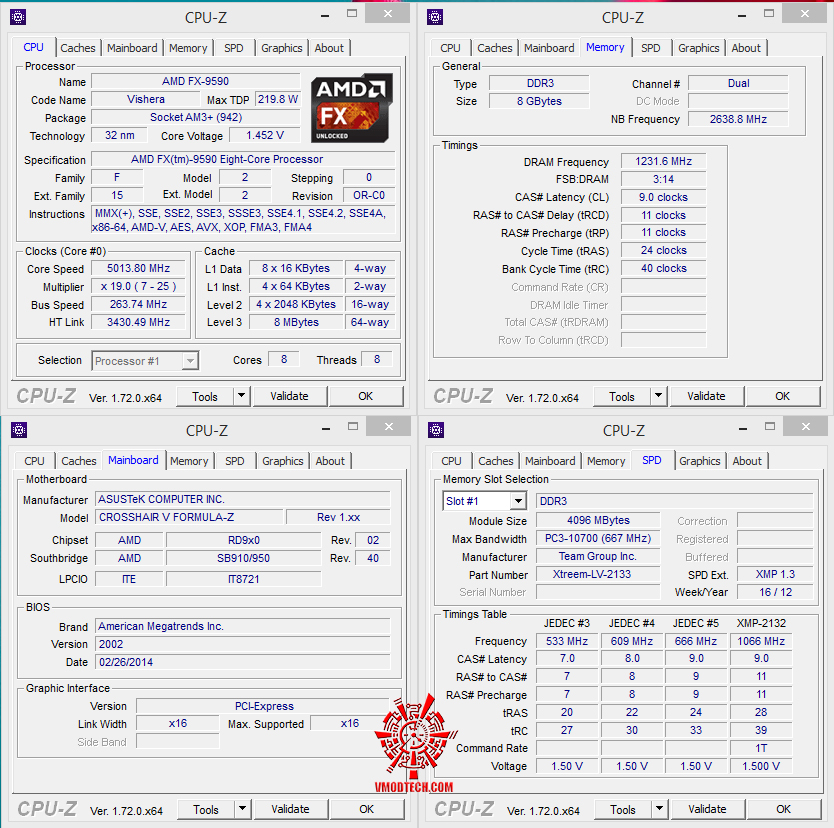Click Tools button in CPU window

[x=205, y=396]
